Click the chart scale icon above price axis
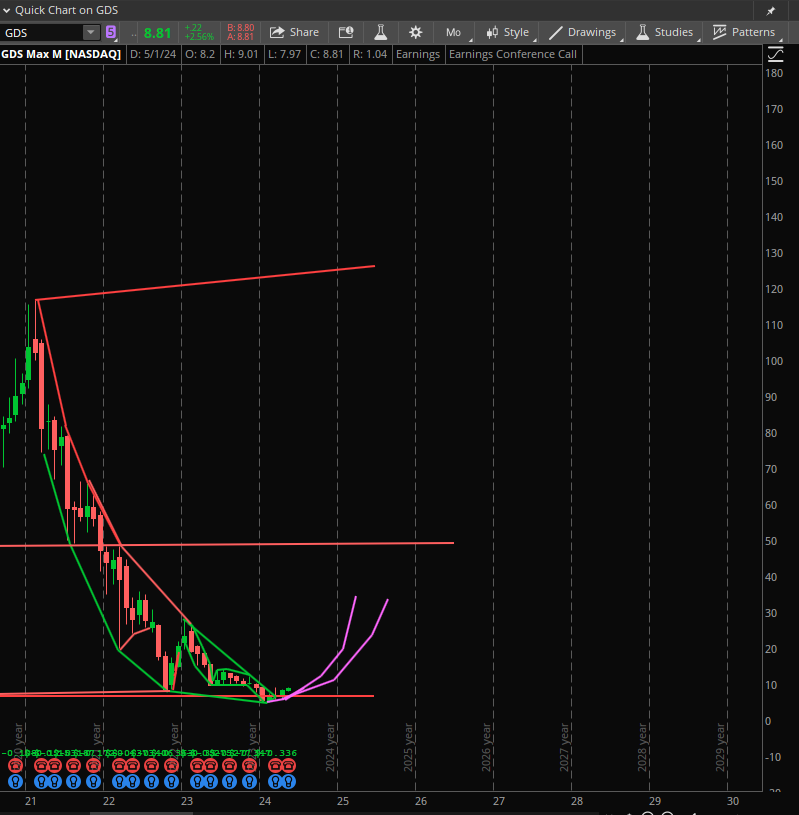 pos(776,55)
